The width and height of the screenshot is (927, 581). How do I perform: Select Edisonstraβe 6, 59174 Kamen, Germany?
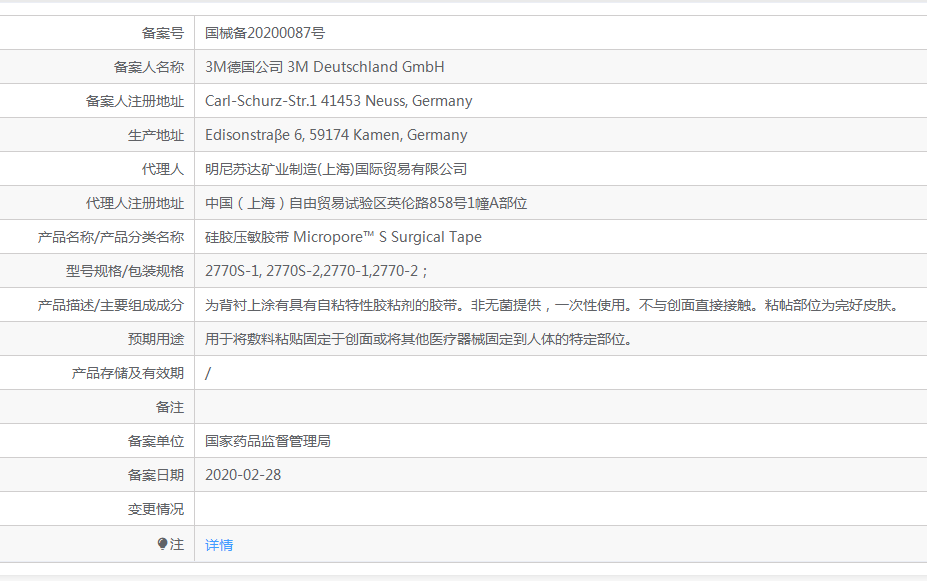[336, 135]
